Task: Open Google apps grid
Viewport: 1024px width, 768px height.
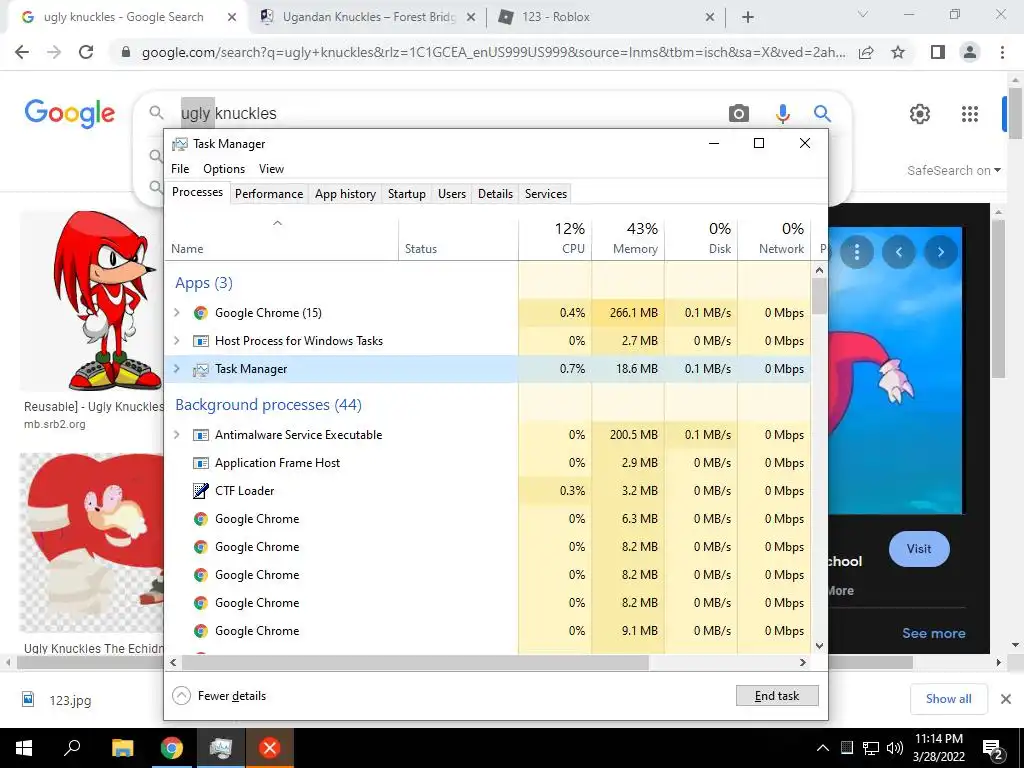Action: point(970,114)
